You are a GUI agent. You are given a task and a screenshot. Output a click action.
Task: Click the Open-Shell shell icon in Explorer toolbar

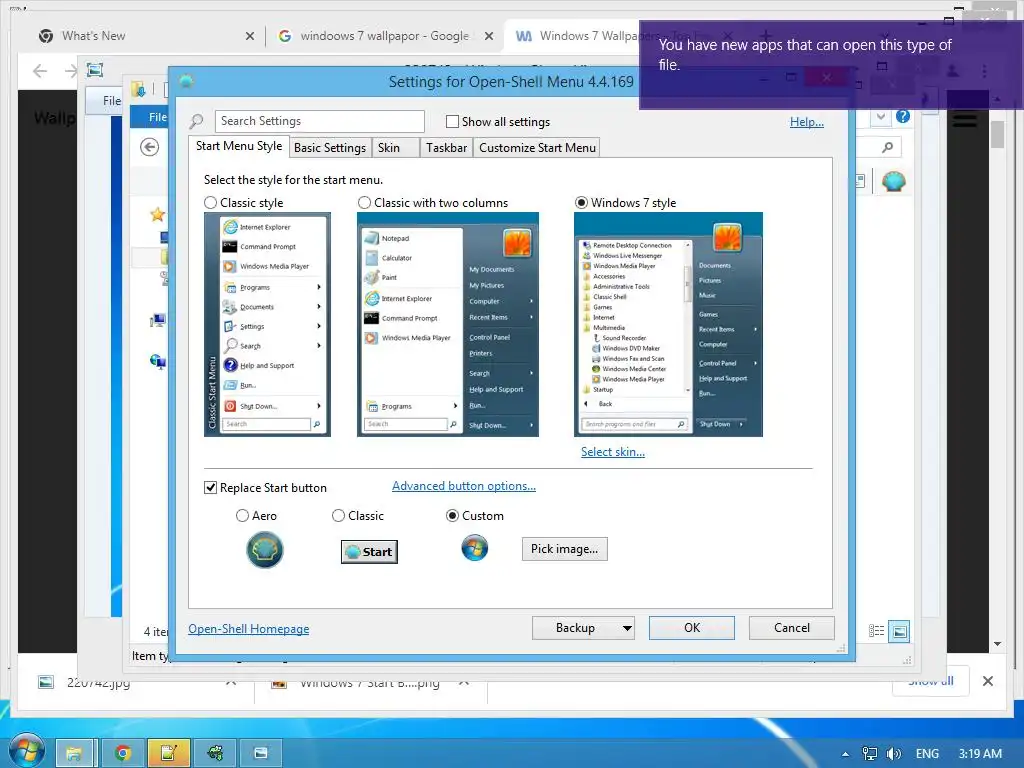[893, 180]
